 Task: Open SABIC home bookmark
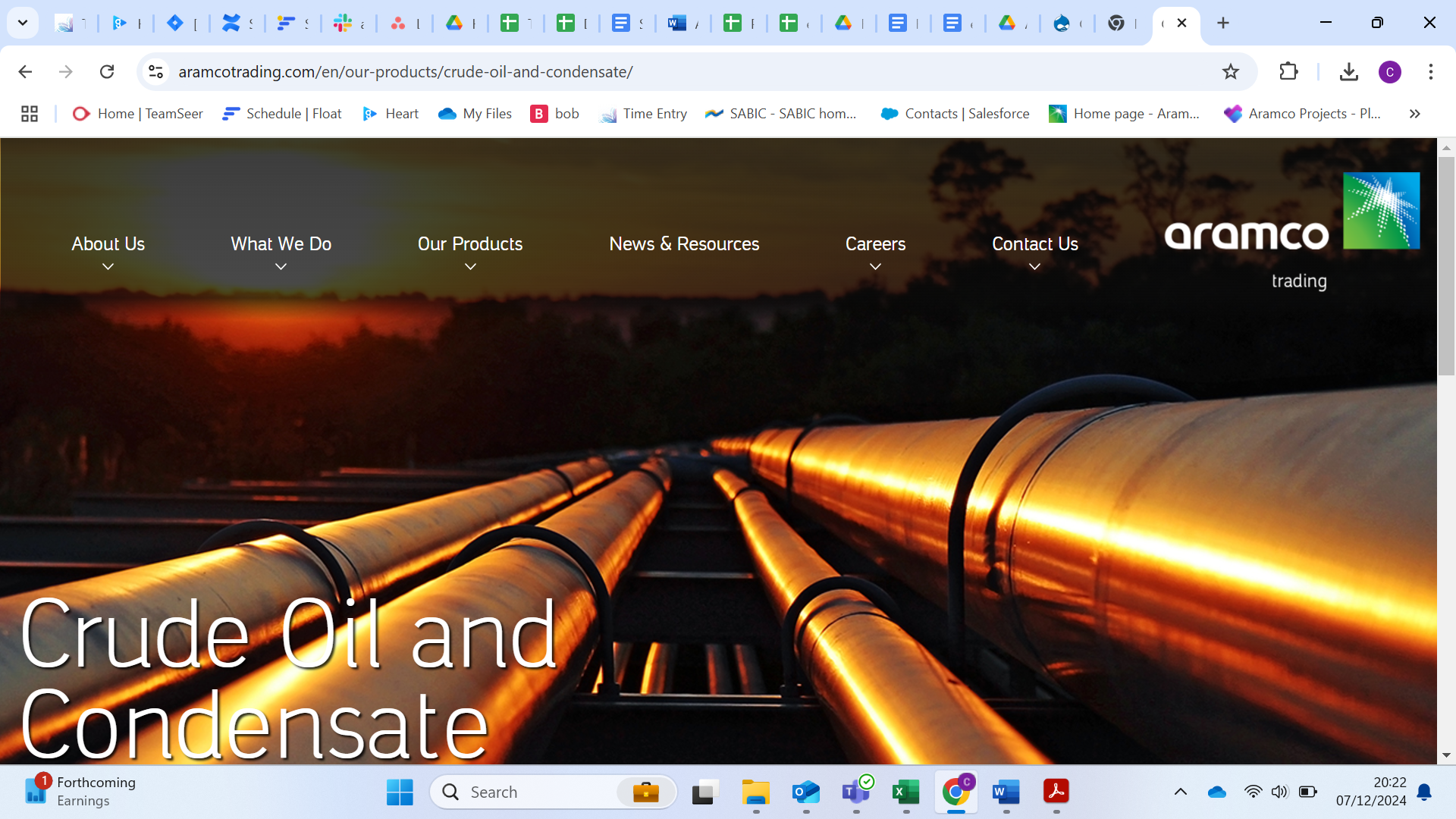pyautogui.click(x=781, y=114)
